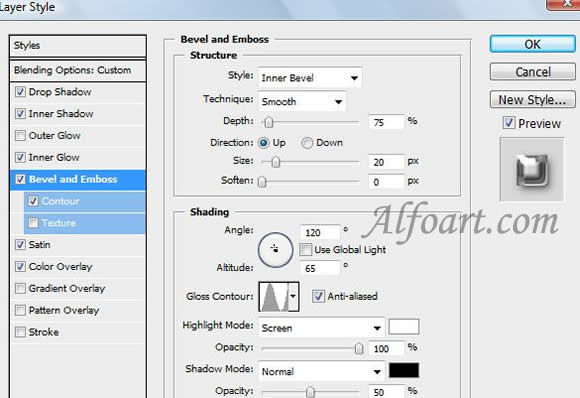Toggle the Satin checkbox
580x398 pixels.
pyautogui.click(x=20, y=244)
